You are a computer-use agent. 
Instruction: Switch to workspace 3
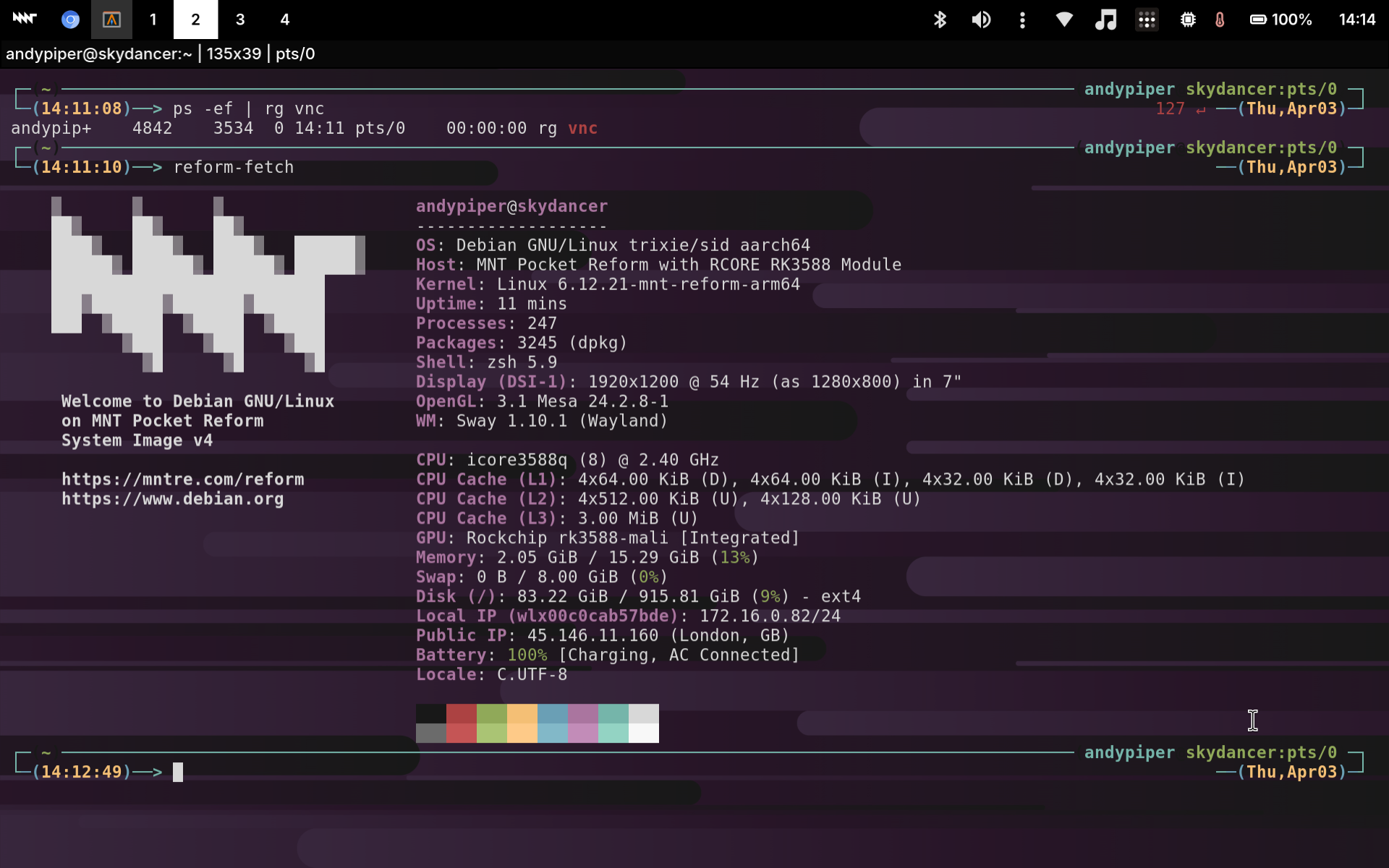240,20
